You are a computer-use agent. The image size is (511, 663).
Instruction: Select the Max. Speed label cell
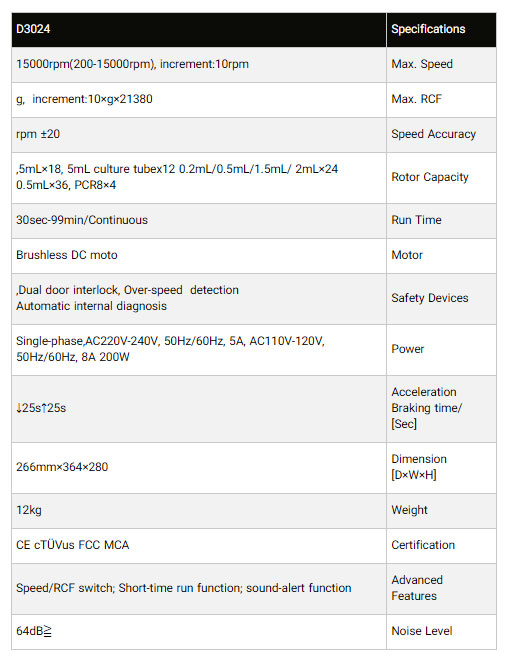[441, 65]
